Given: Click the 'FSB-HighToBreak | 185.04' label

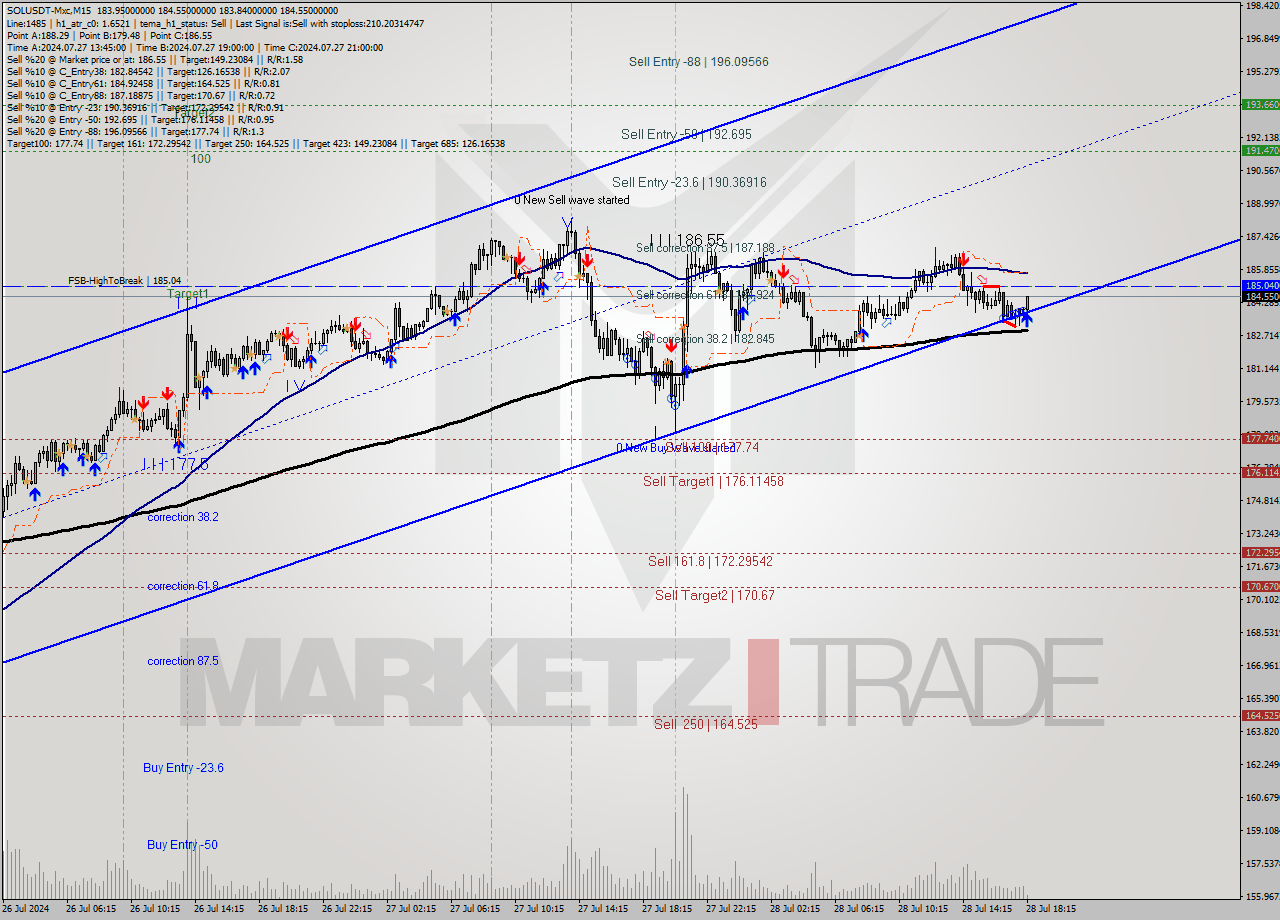Looking at the screenshot, I should [124, 281].
